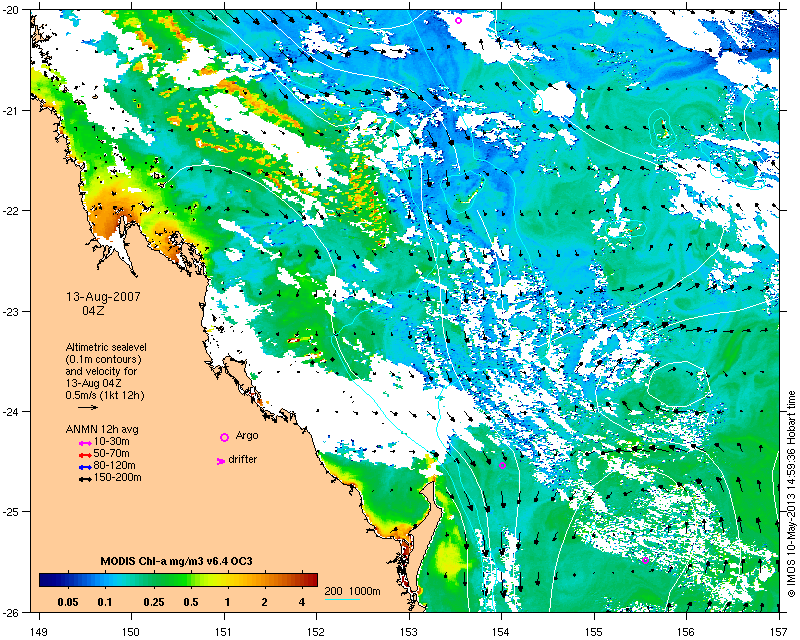Click the '-22' latitude axis label
The height and width of the screenshot is (640, 800).
[x=12, y=211]
